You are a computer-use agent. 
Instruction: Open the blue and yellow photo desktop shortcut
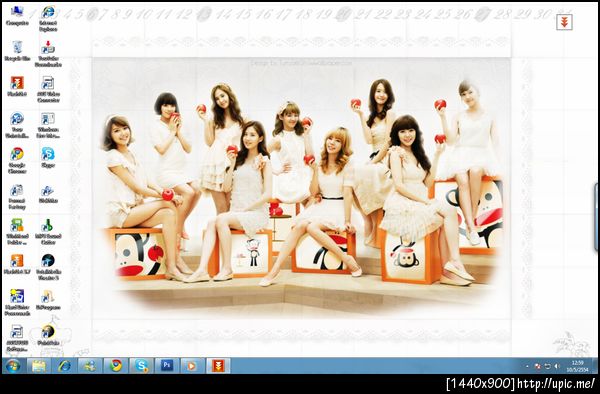click(x=17, y=302)
